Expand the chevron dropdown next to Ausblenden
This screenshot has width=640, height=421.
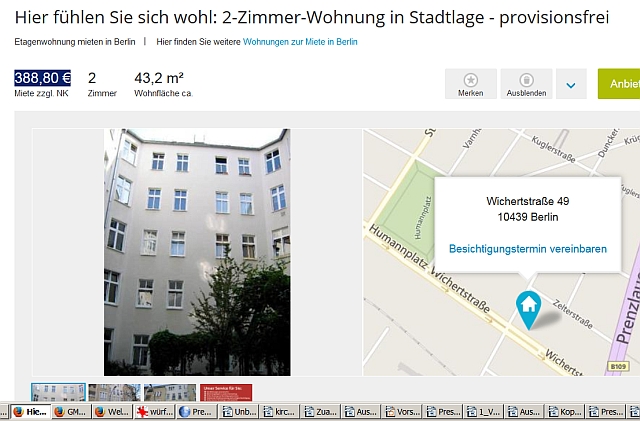click(571, 84)
